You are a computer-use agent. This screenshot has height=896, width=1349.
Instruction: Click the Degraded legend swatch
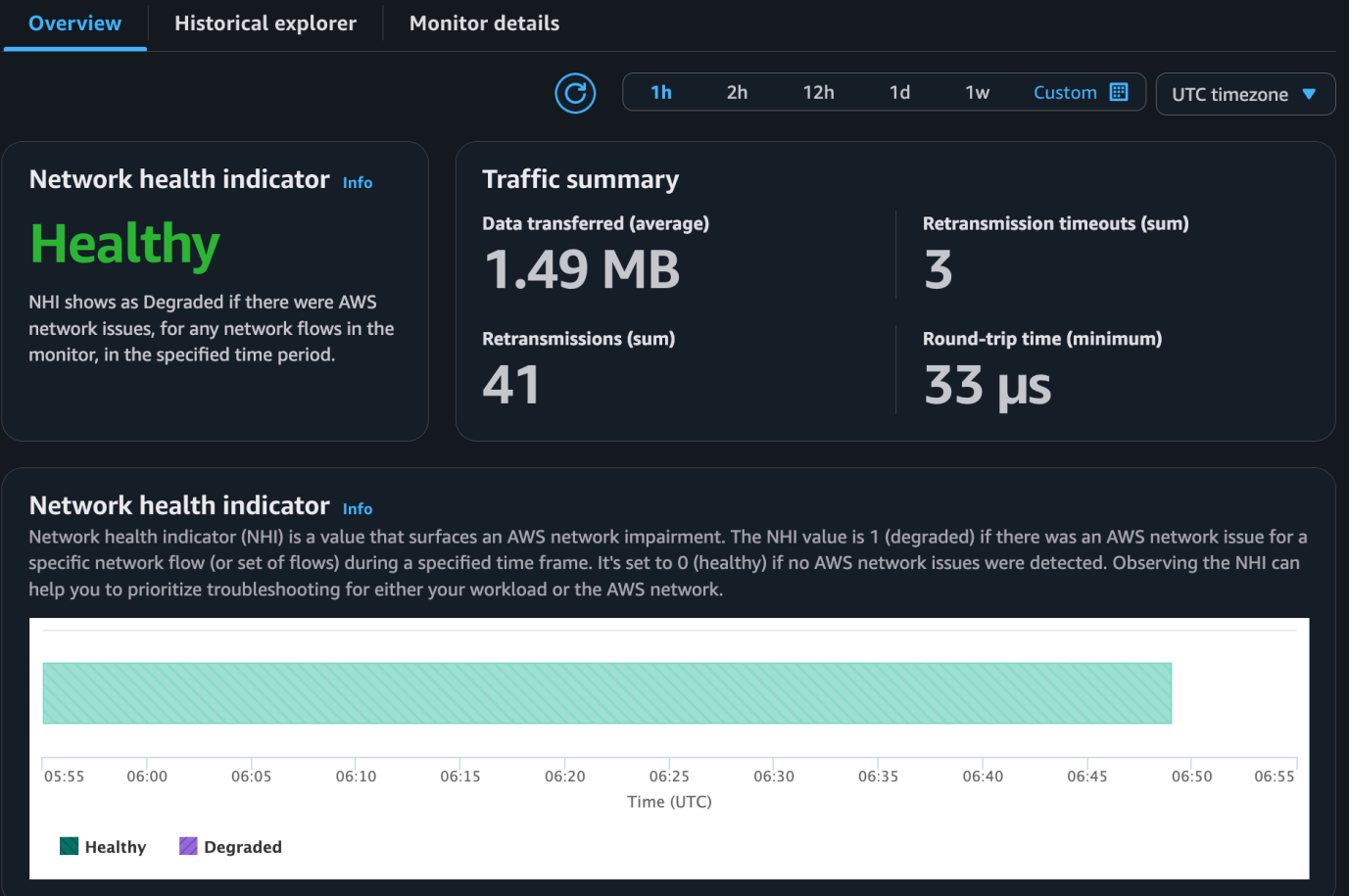click(x=188, y=846)
